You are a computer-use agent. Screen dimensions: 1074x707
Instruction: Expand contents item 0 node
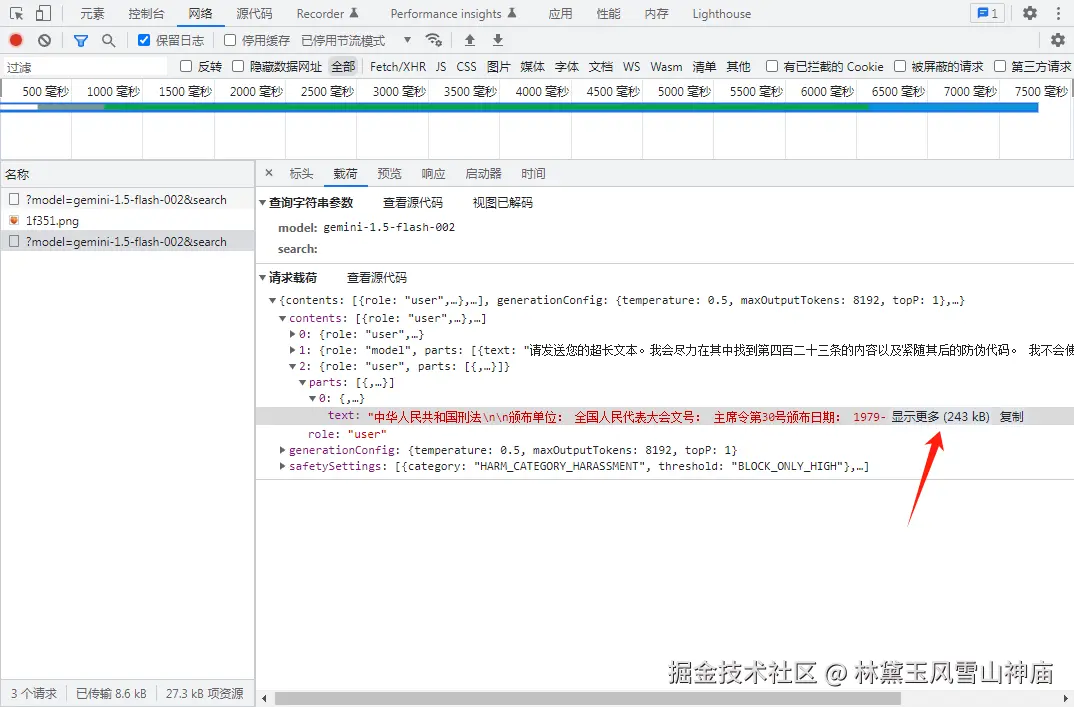click(x=292, y=334)
